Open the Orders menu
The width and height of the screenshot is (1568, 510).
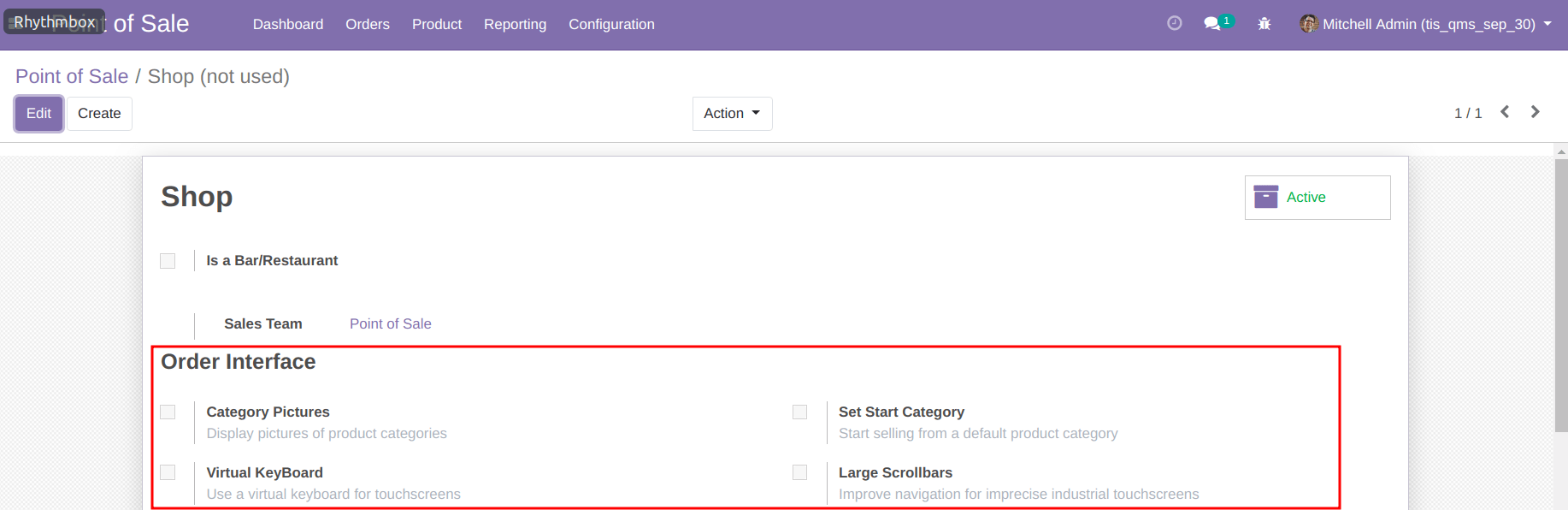(x=368, y=24)
